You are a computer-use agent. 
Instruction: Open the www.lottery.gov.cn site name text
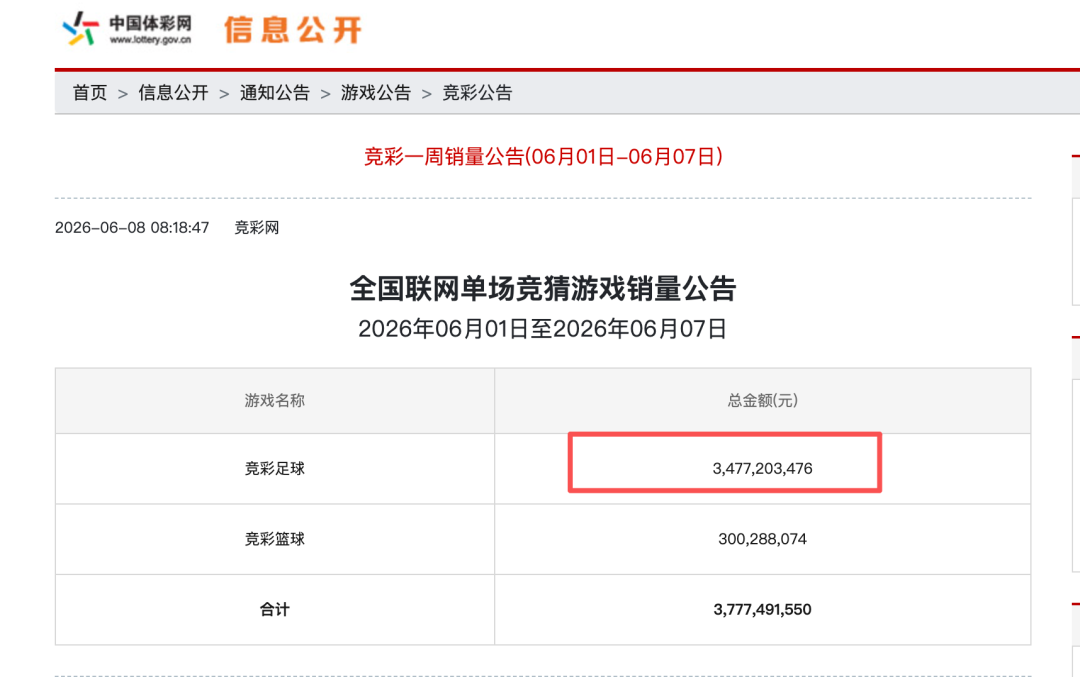click(150, 40)
